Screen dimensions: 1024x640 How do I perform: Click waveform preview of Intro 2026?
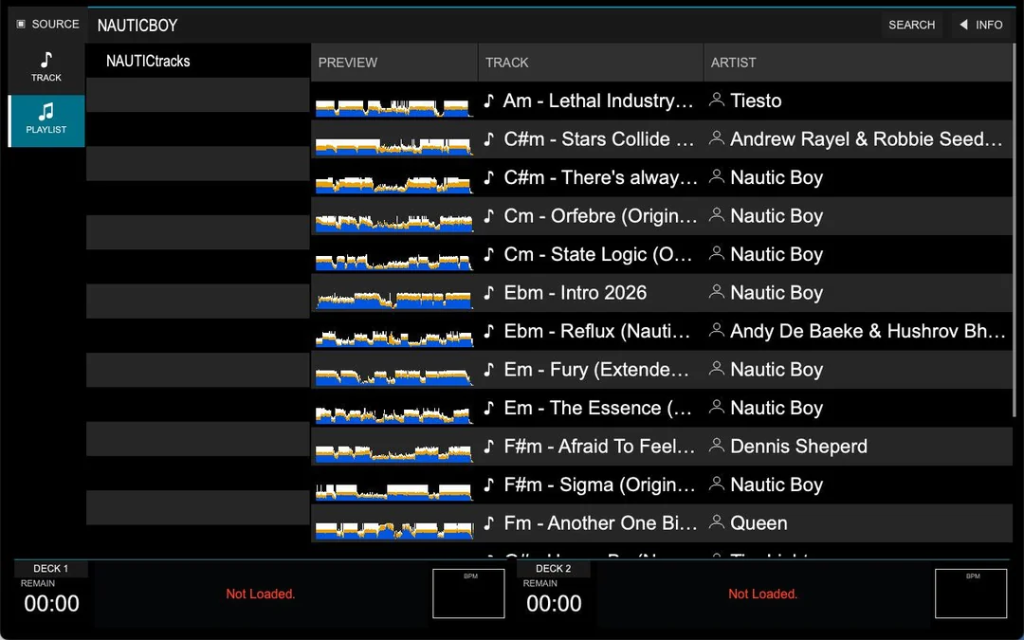click(x=394, y=300)
